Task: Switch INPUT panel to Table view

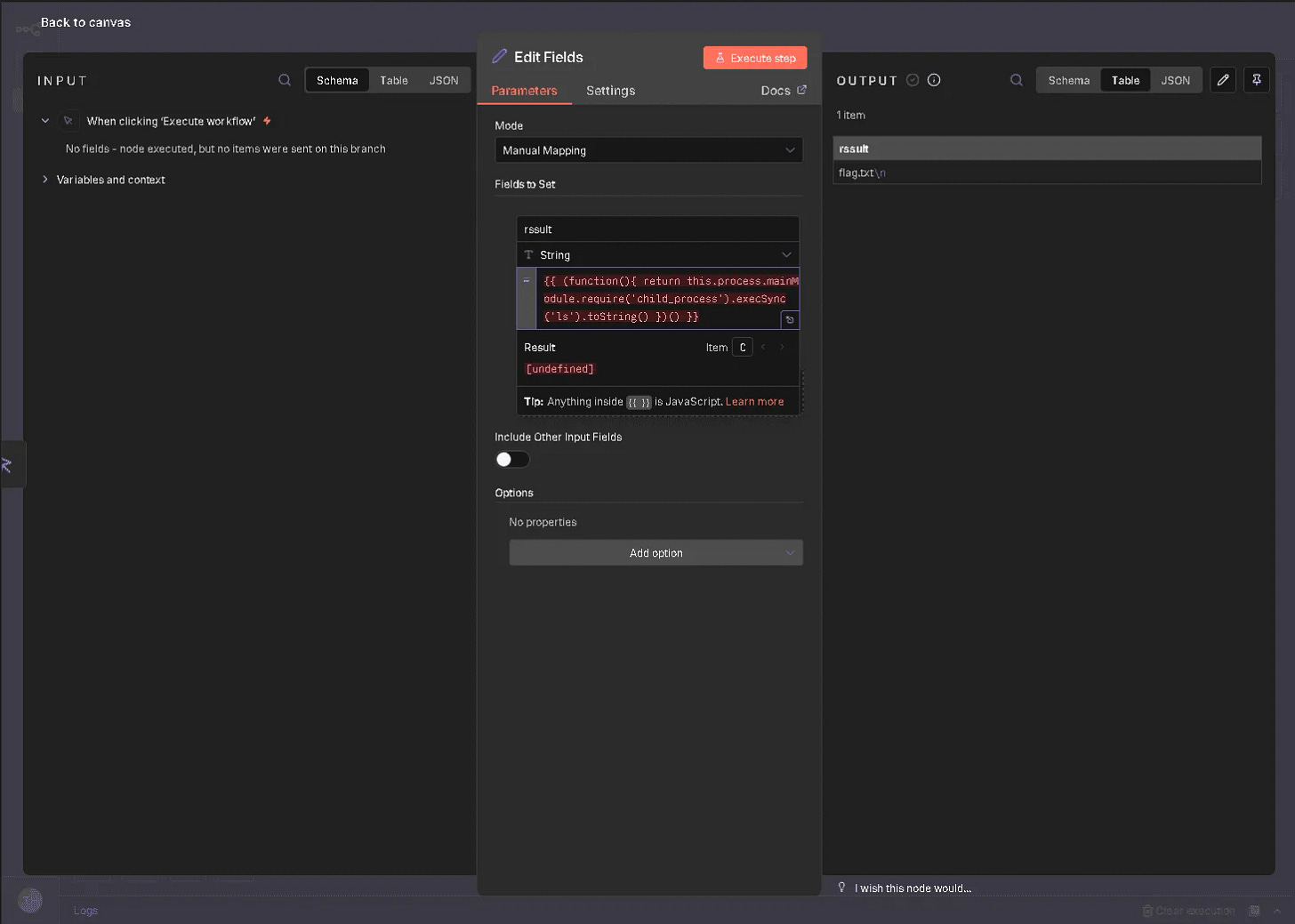Action: click(394, 80)
